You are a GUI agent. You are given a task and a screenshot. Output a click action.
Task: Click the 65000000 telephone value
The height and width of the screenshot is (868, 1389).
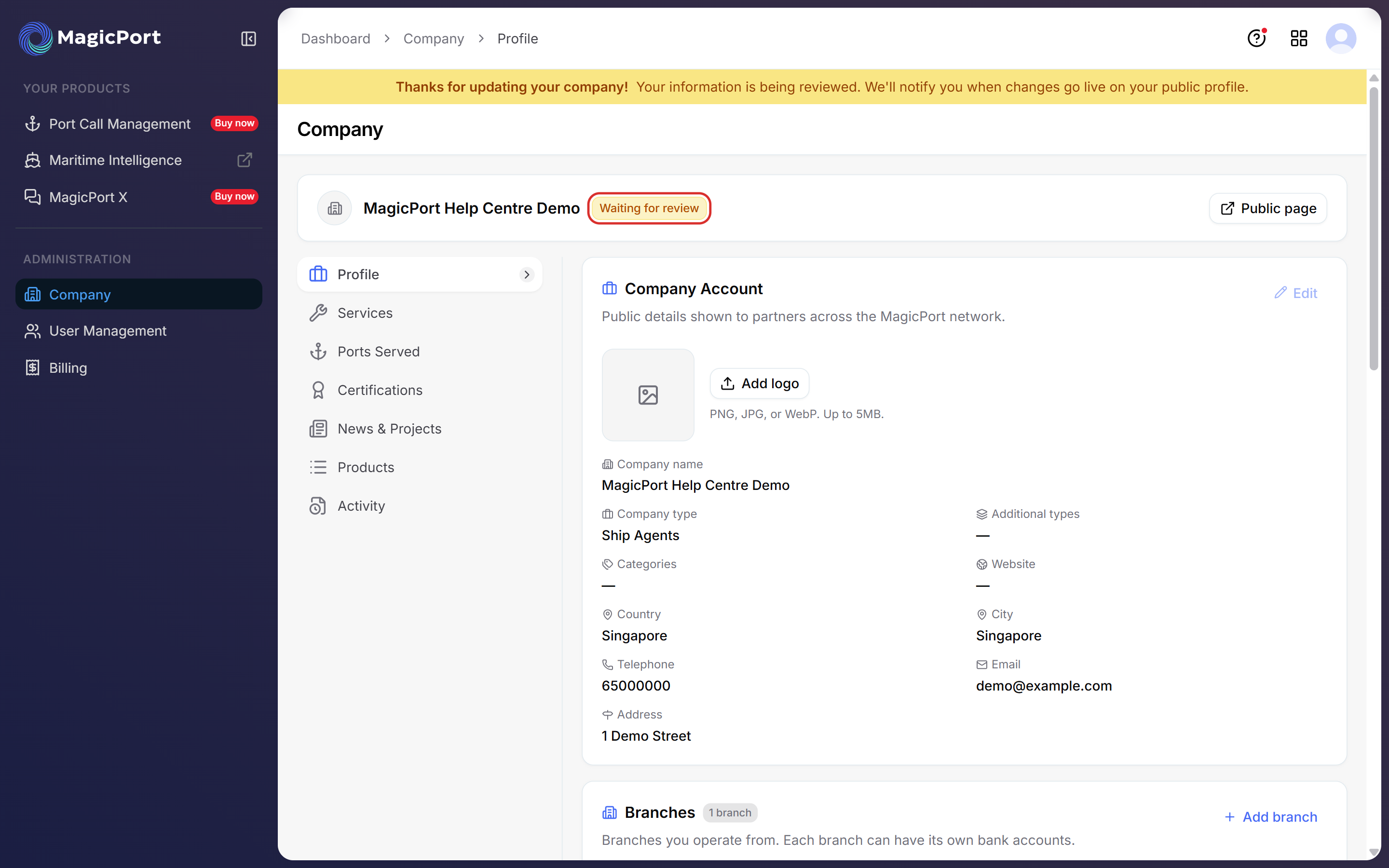click(636, 685)
